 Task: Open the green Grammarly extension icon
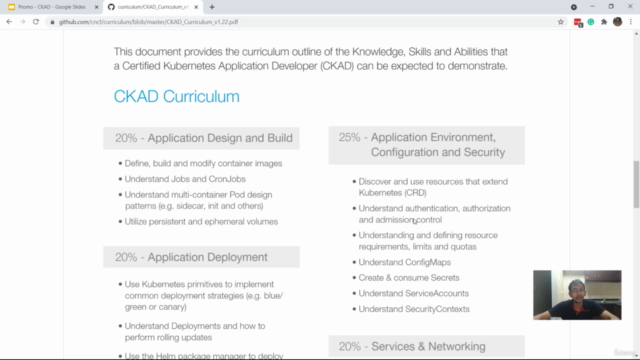tap(591, 22)
